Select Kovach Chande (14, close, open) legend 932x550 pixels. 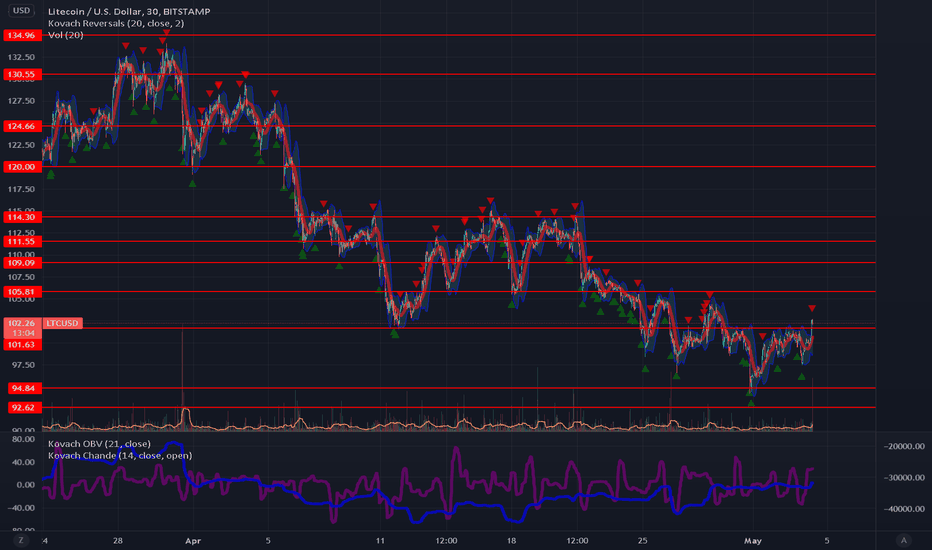click(120, 455)
